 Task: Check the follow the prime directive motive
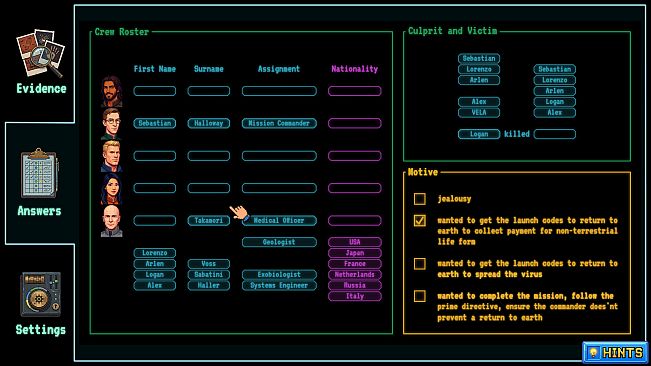pyautogui.click(x=420, y=296)
